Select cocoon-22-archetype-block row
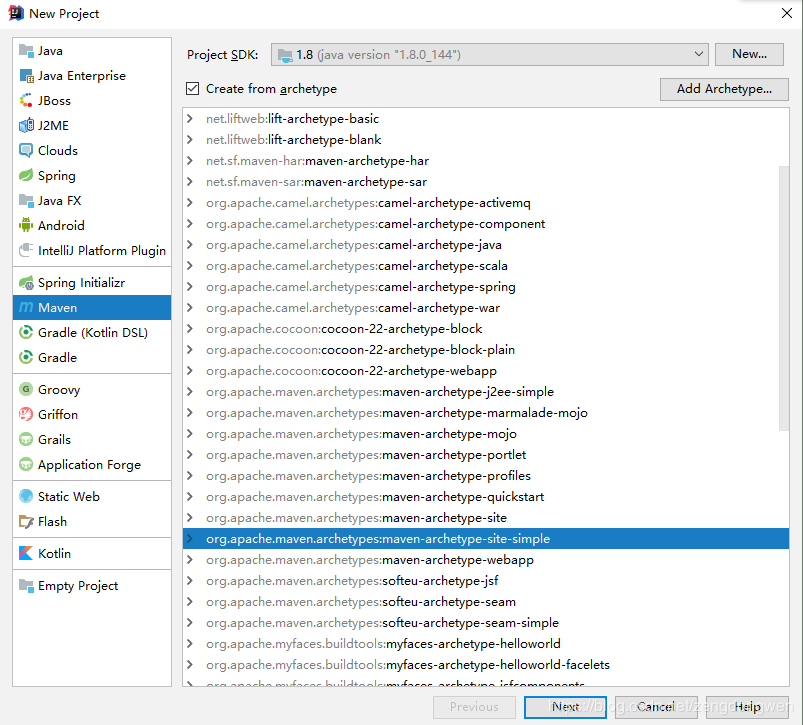This screenshot has width=803, height=725. tap(485, 329)
